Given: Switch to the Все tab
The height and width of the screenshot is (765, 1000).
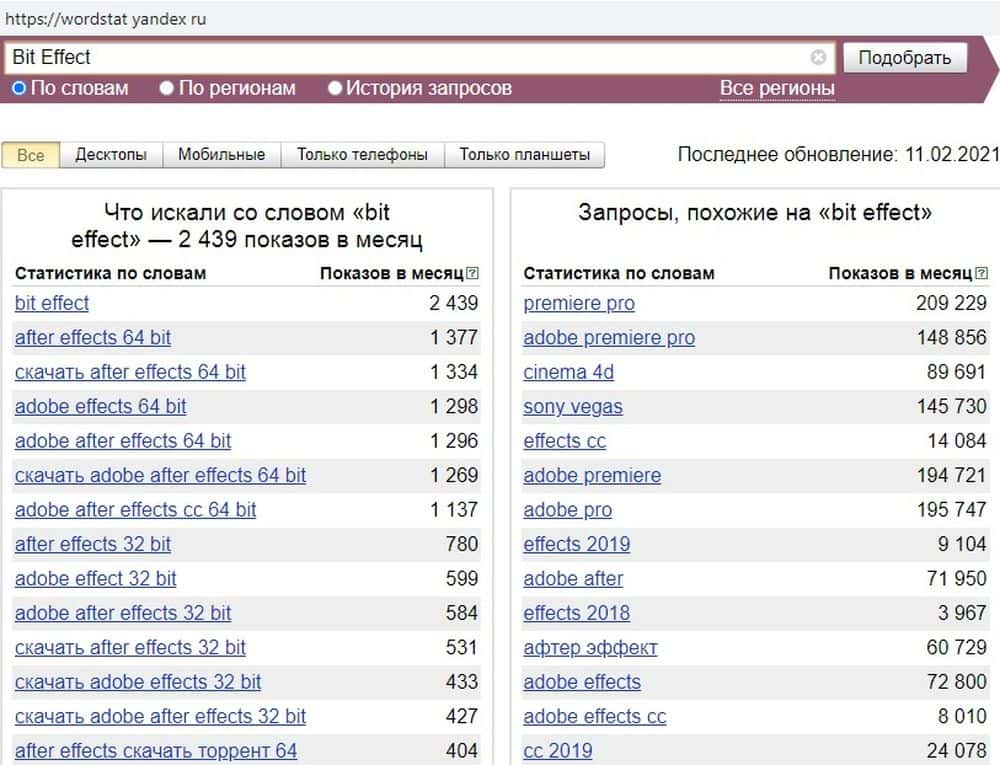Looking at the screenshot, I should coord(31,156).
